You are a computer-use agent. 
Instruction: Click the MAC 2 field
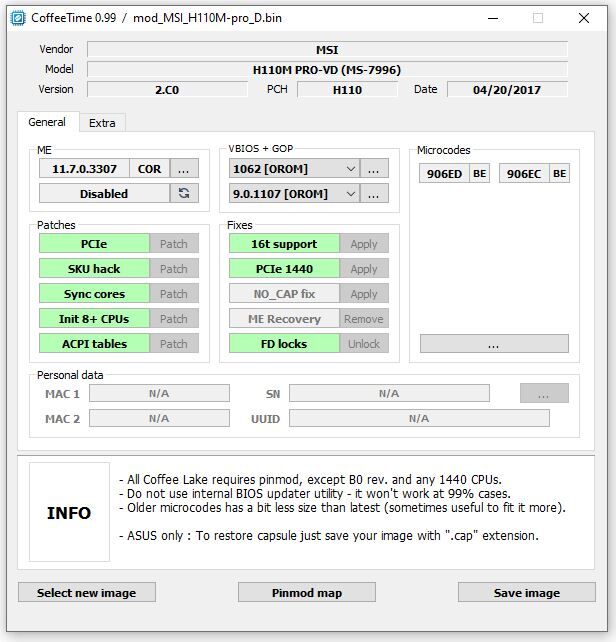159,418
